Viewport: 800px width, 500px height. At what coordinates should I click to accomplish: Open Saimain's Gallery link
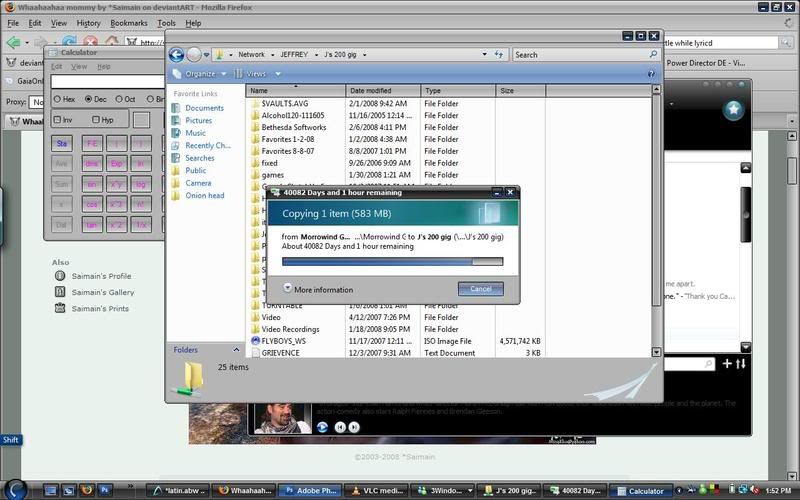[103, 292]
